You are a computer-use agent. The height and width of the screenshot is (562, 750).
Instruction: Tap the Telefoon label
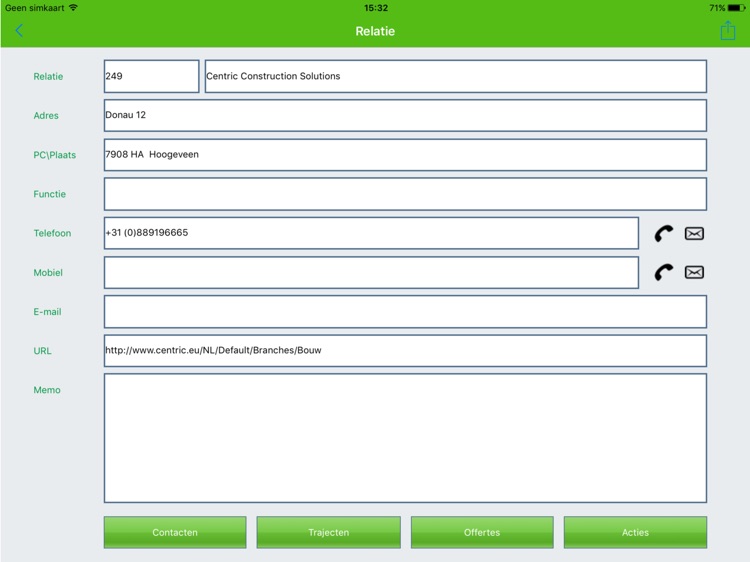(x=52, y=233)
